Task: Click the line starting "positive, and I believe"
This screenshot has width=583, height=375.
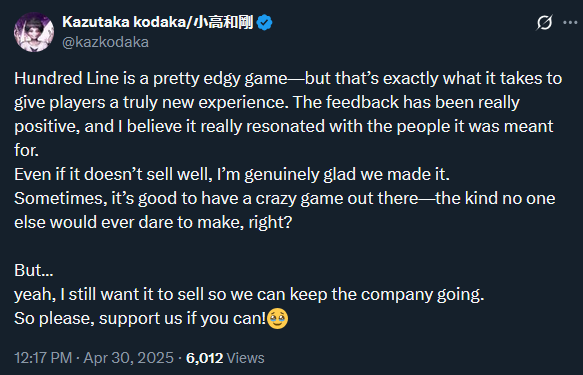Action: [x=284, y=126]
